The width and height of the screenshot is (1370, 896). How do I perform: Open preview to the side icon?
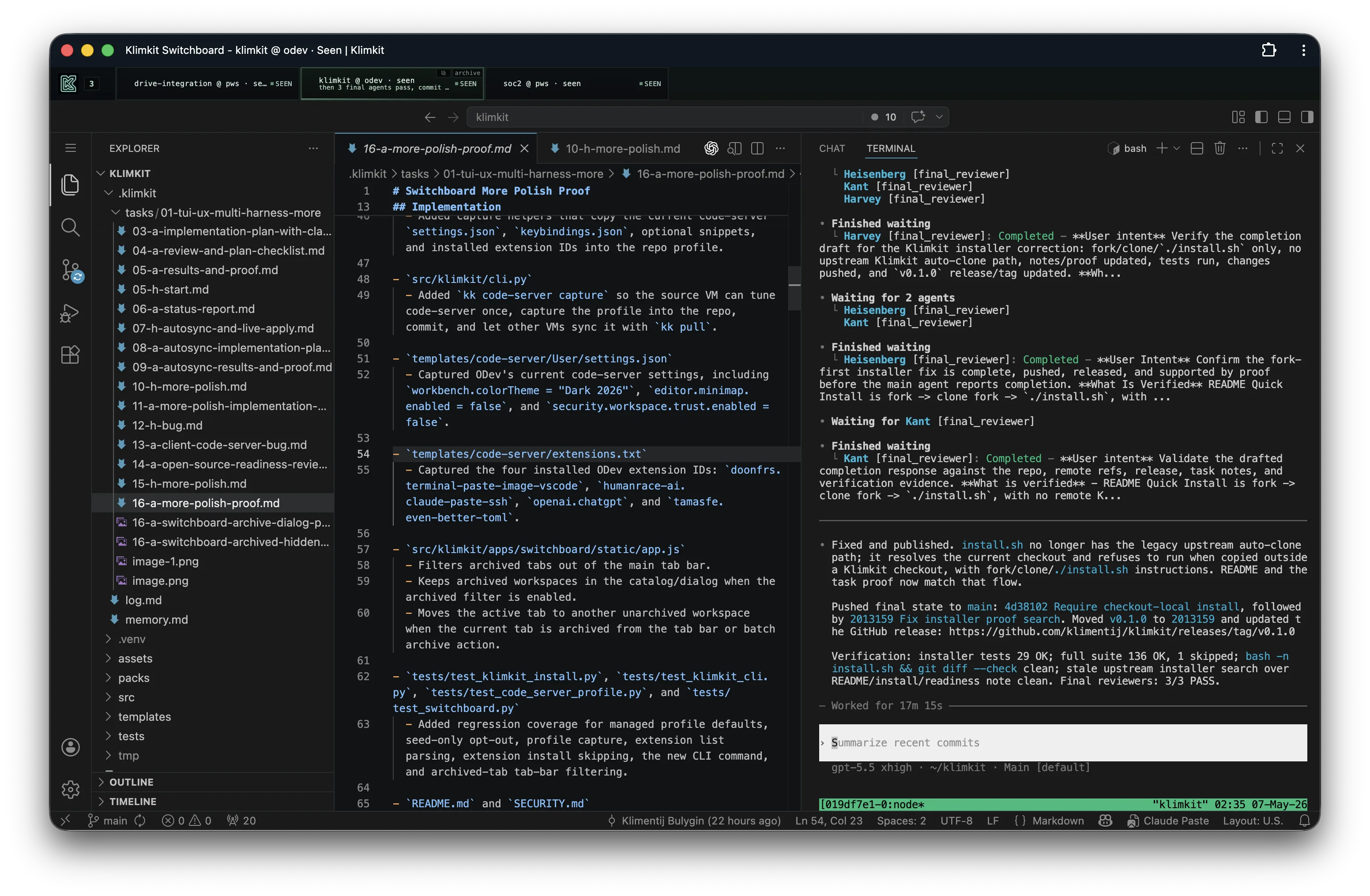click(734, 148)
